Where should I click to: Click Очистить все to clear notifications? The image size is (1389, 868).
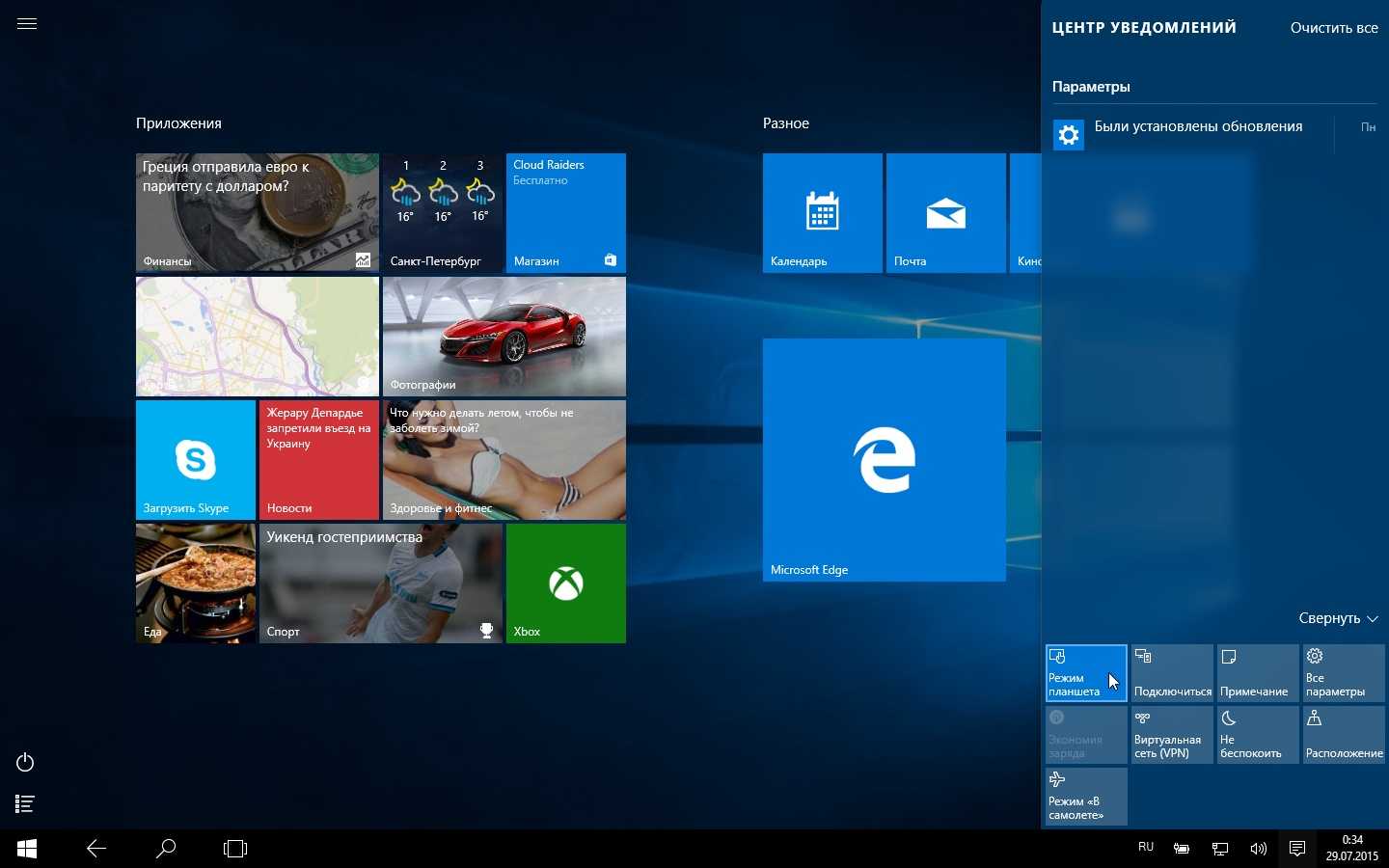click(1334, 28)
